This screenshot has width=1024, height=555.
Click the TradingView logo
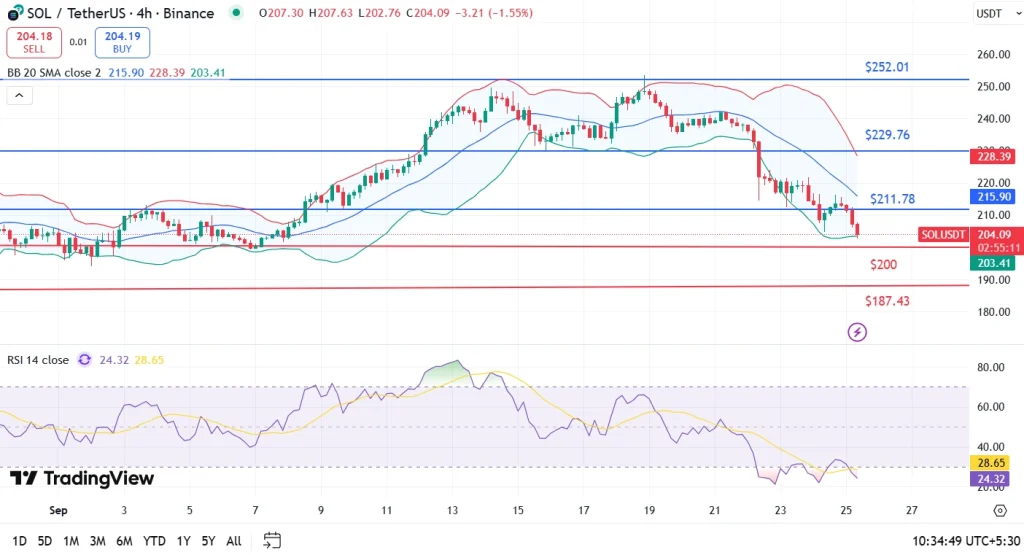coord(82,478)
